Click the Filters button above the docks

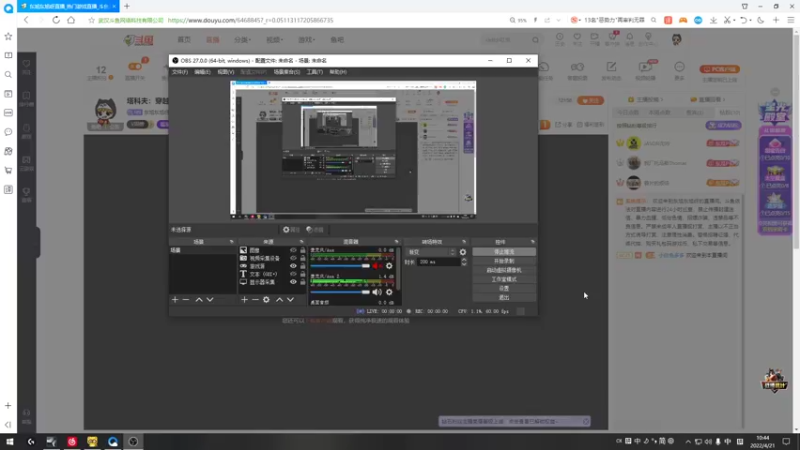(x=315, y=230)
